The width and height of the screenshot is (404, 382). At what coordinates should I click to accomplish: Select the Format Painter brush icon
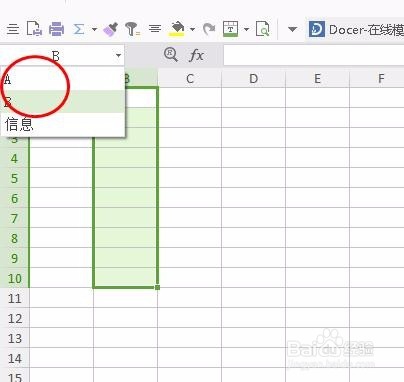click(x=110, y=29)
